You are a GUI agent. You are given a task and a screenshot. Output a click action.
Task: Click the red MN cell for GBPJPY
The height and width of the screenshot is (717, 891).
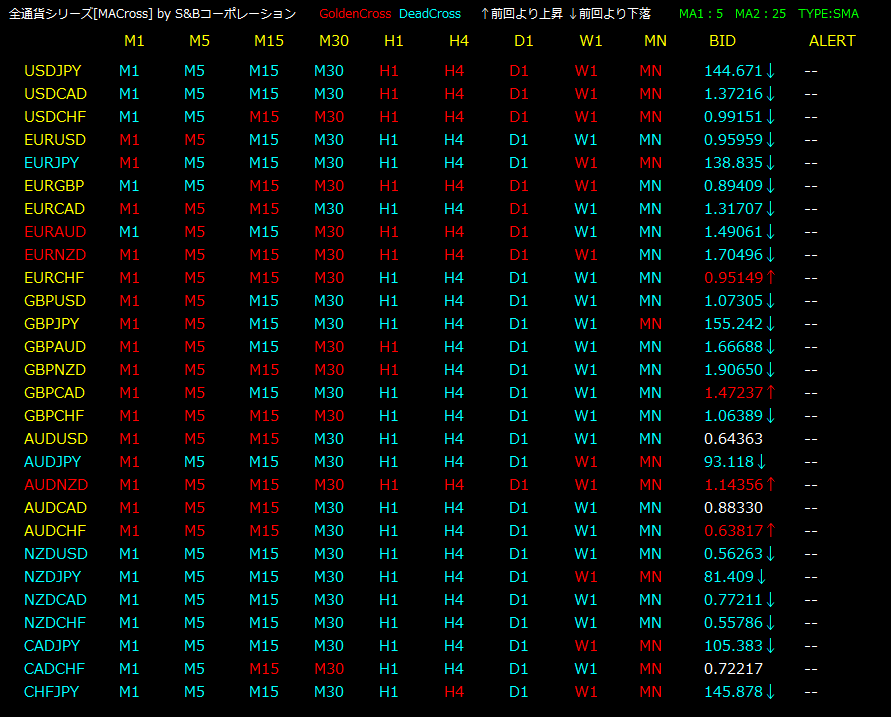[651, 324]
